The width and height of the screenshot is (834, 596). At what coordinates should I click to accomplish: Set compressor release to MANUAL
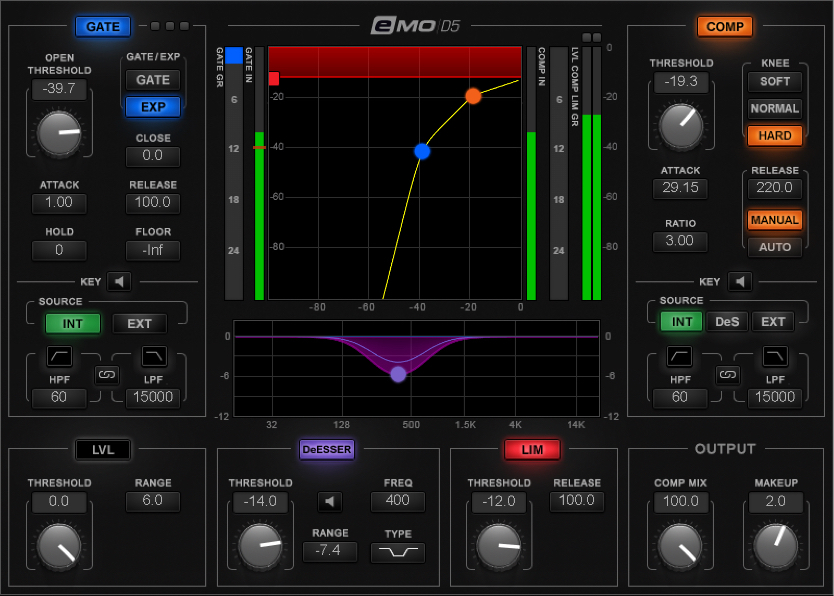(774, 220)
